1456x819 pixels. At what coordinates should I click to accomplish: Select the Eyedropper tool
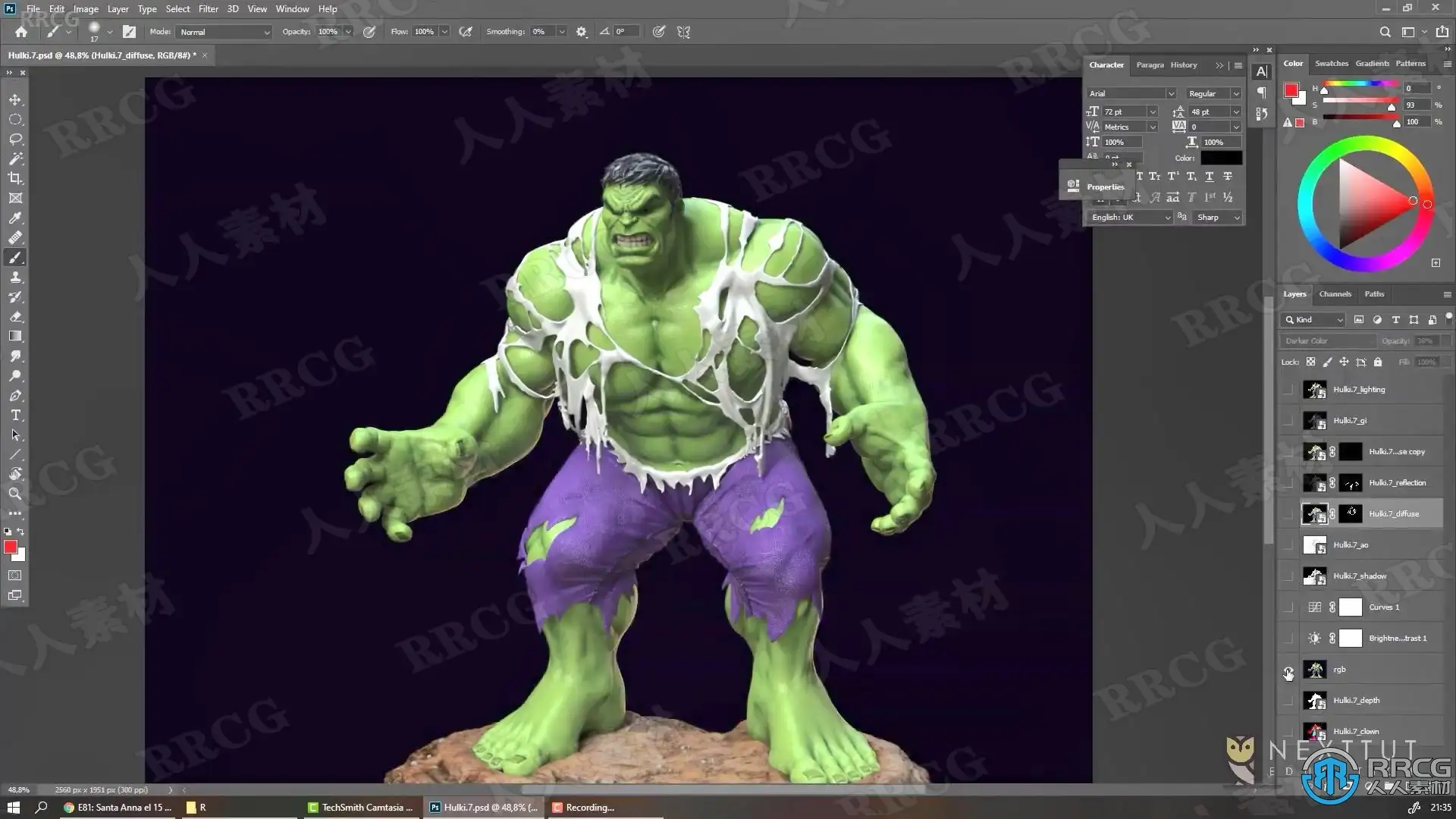click(15, 218)
